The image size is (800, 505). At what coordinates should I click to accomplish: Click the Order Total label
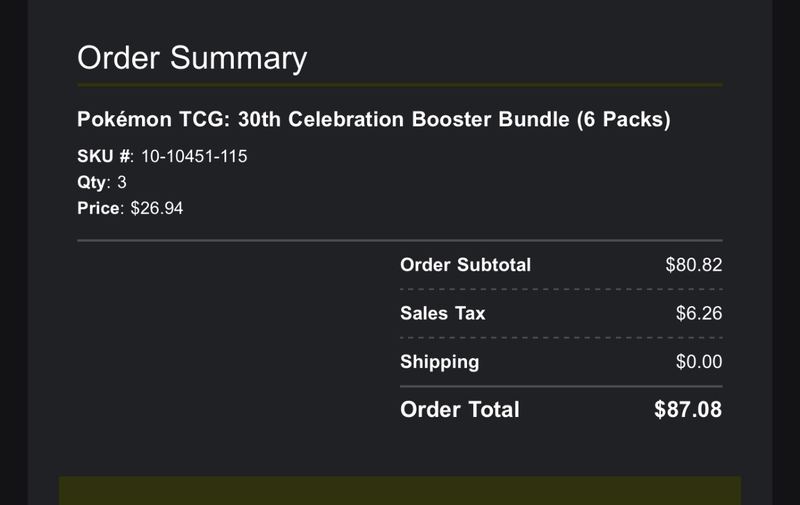tap(460, 410)
